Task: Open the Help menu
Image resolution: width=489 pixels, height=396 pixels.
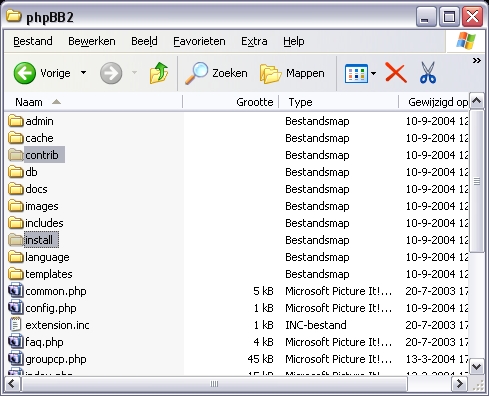Action: [x=294, y=41]
